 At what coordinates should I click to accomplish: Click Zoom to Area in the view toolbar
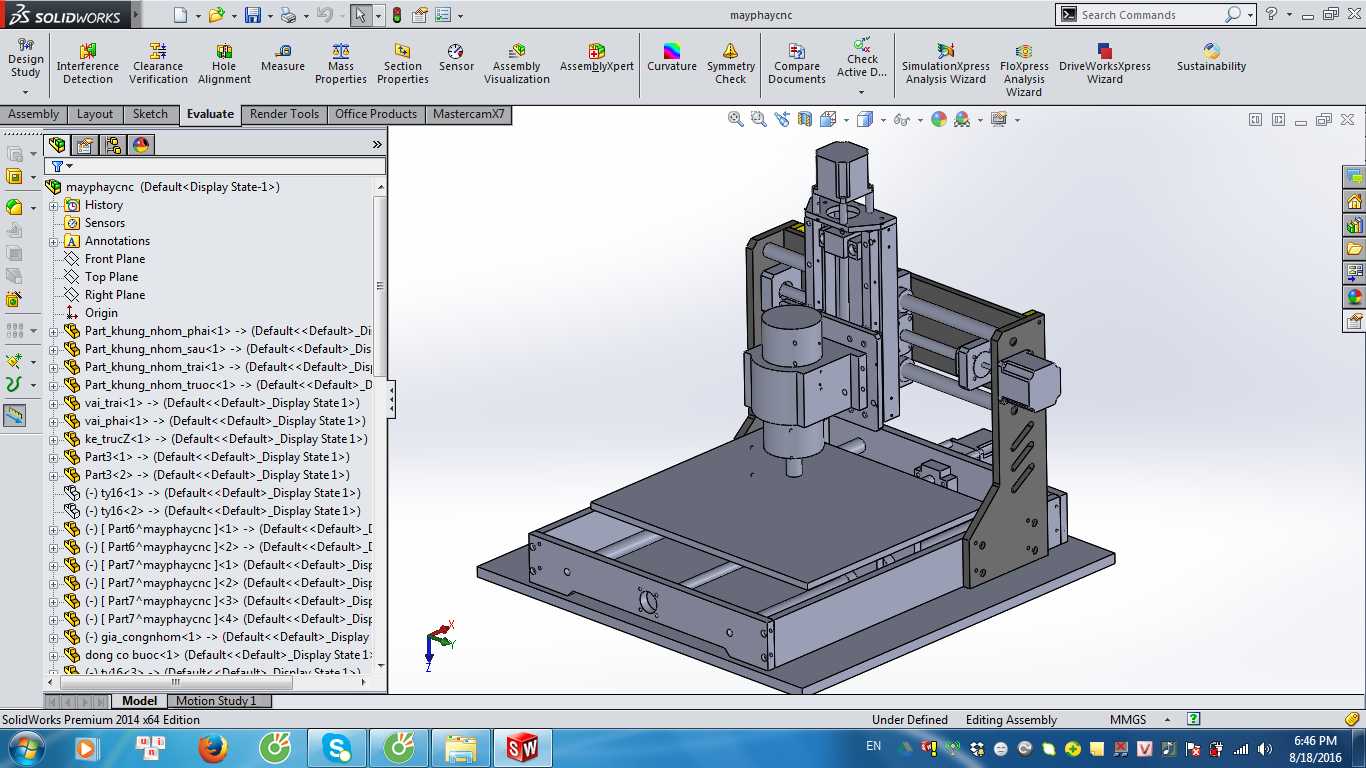759,119
